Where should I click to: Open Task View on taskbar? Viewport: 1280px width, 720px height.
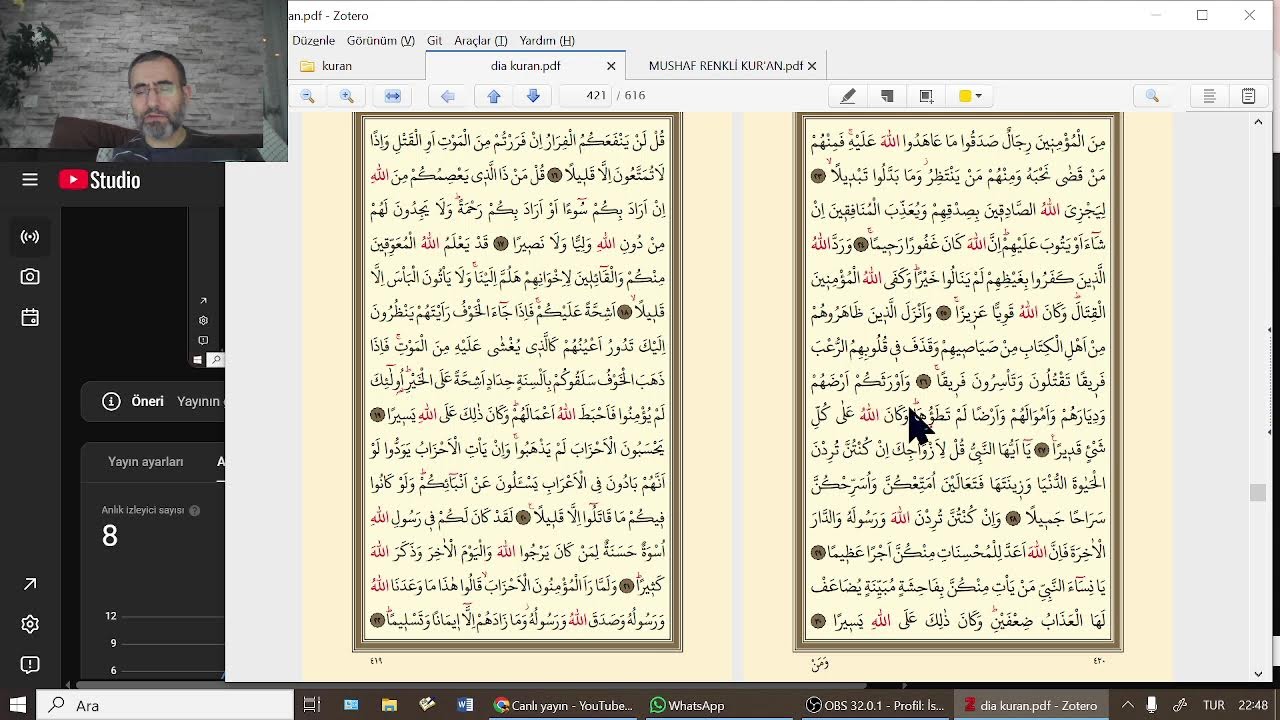click(x=312, y=705)
